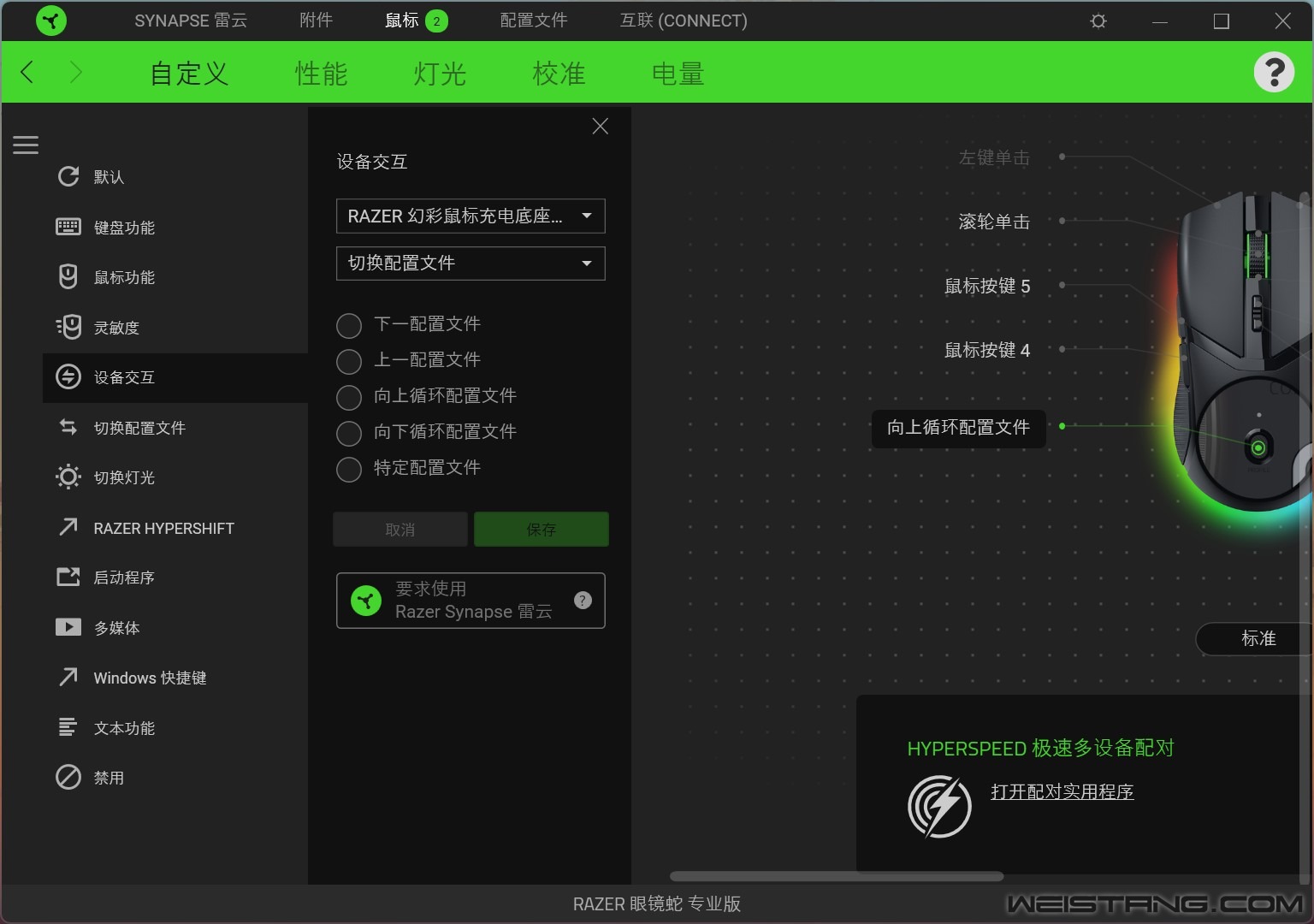
Task: Switch to the 性能 tab
Action: coord(321,74)
